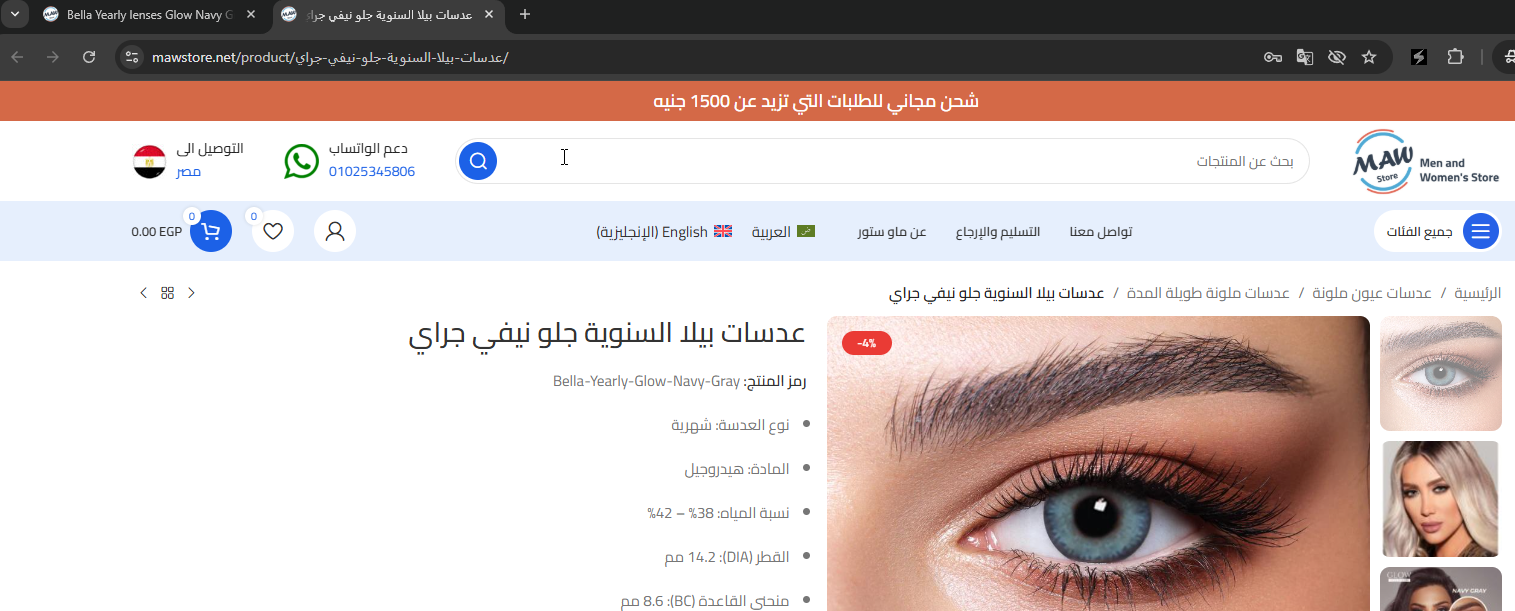Click the منحنى القاعدة (BC): 8.6 line
Viewport: 1515px width, 611px height.
pos(705,601)
